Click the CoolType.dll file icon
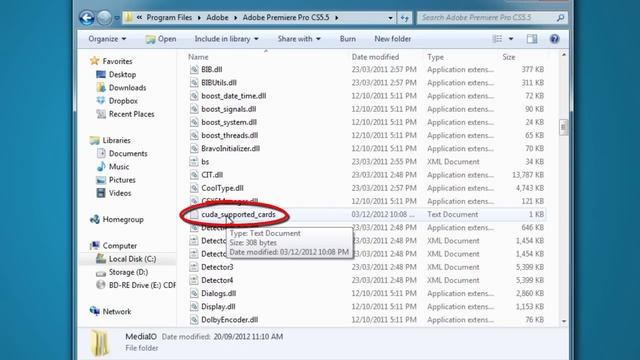Screen dimensions: 640x360 [x=194, y=188]
